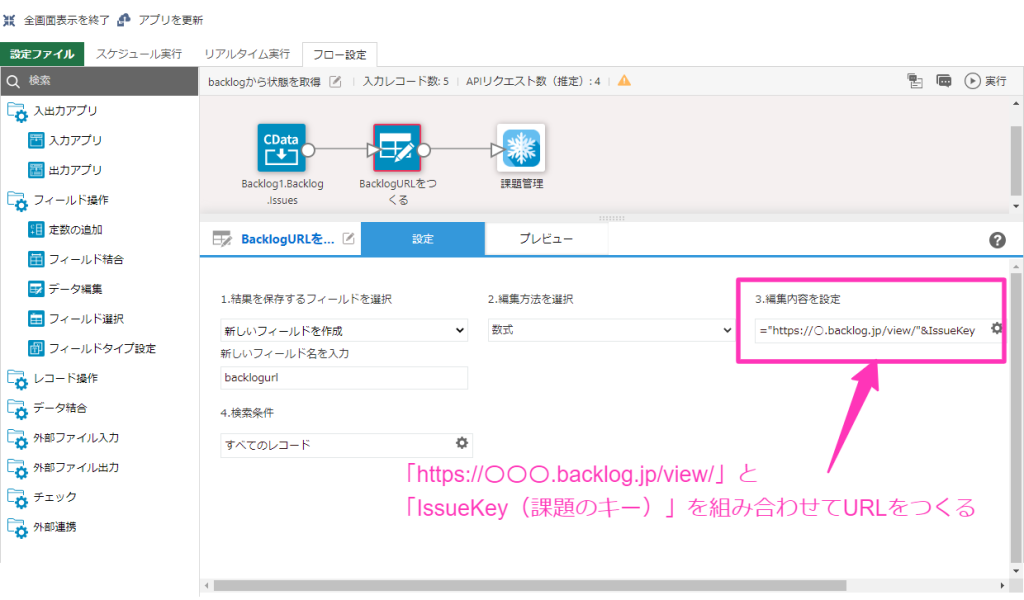Select the 設定ファイル tab
Screen dimensions: 1024x600
[x=42, y=54]
